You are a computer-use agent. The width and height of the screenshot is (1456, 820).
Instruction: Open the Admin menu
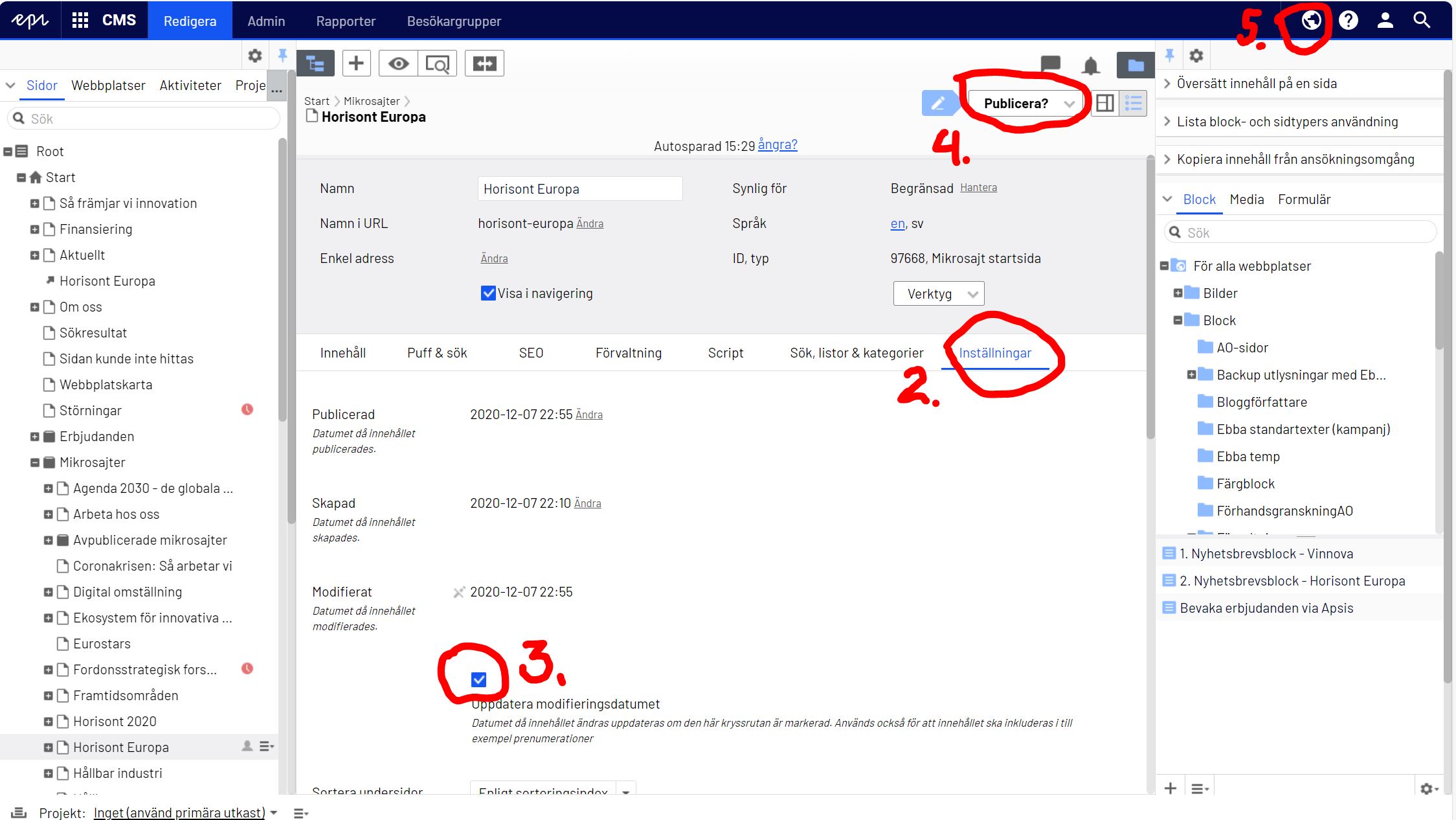click(x=266, y=21)
